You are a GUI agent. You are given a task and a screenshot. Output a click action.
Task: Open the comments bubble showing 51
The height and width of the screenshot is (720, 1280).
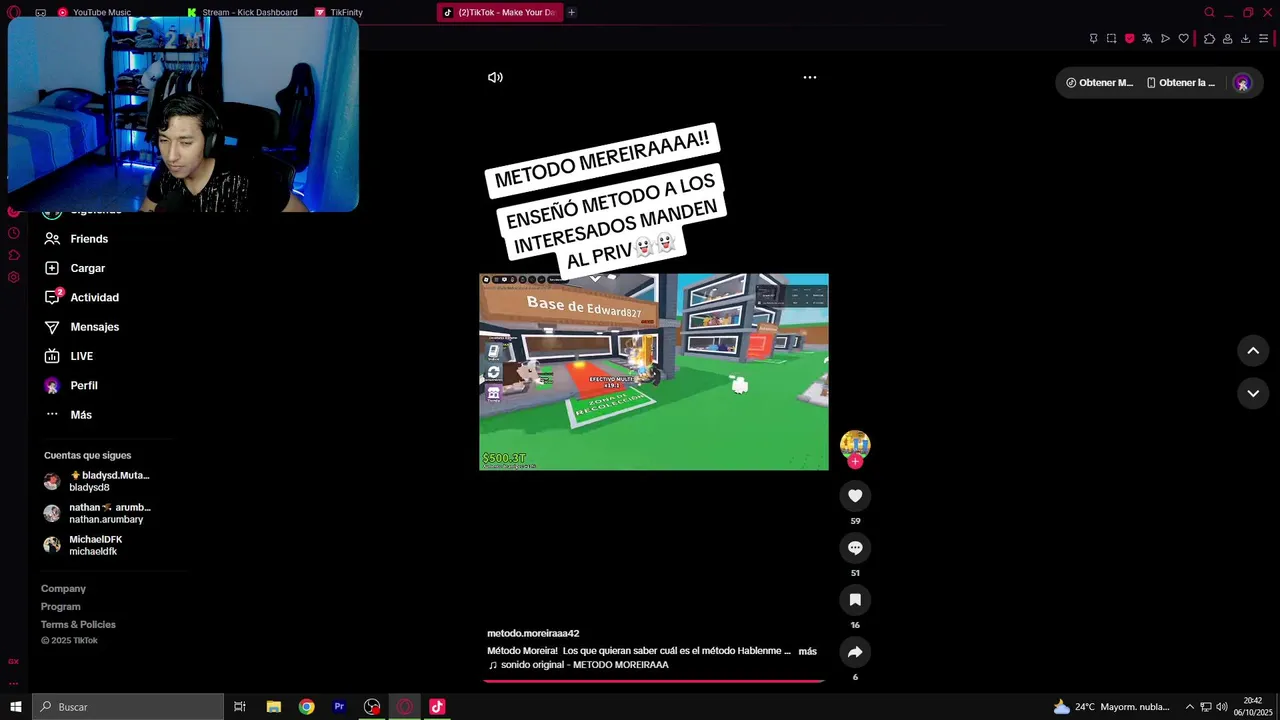(855, 548)
